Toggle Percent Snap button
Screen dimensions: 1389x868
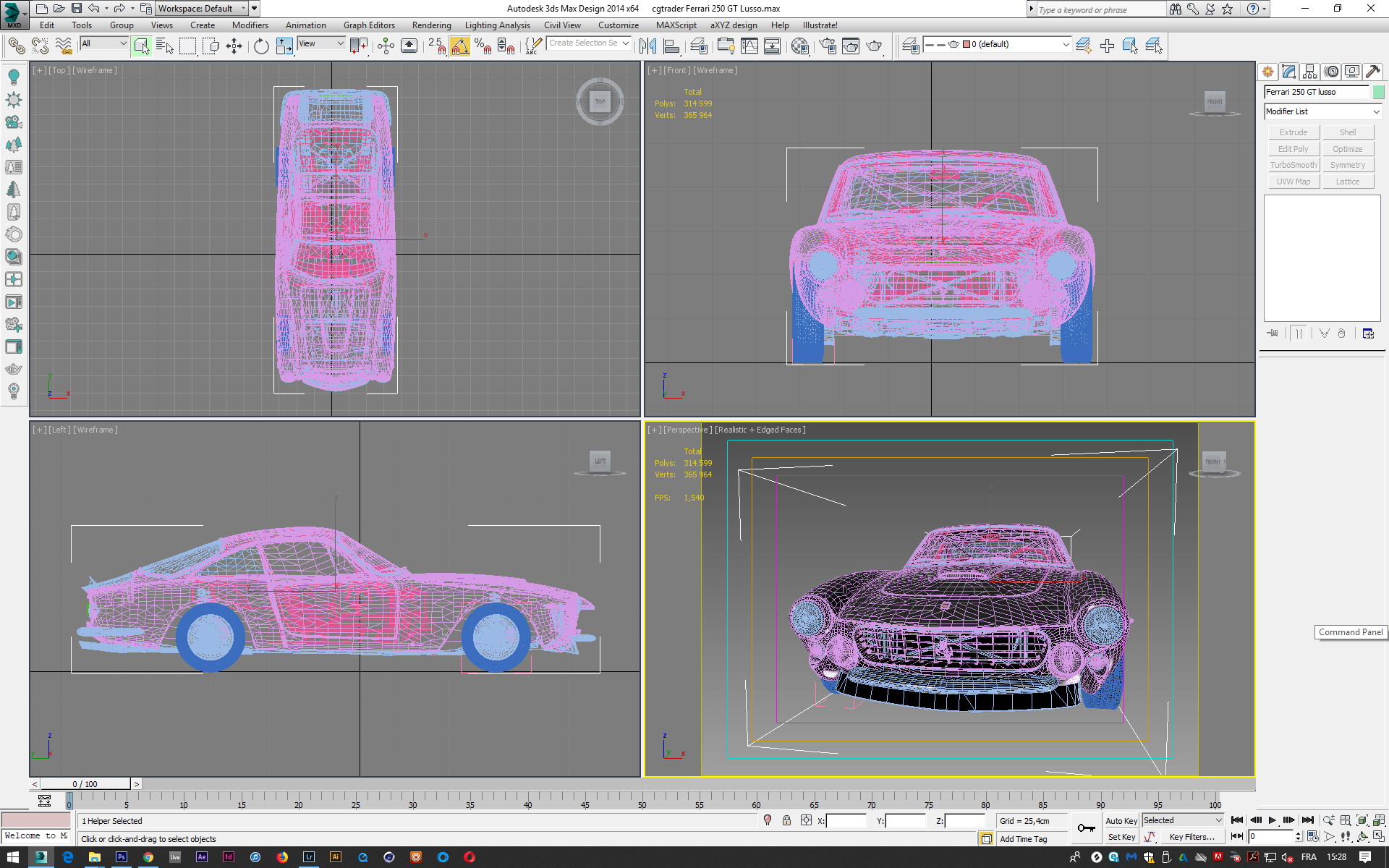[483, 46]
